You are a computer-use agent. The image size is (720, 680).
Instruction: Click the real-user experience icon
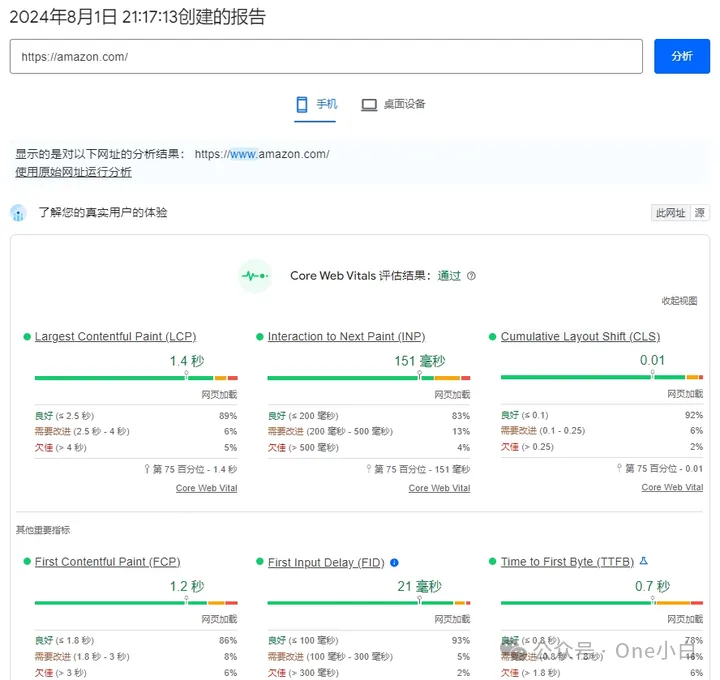pos(18,213)
